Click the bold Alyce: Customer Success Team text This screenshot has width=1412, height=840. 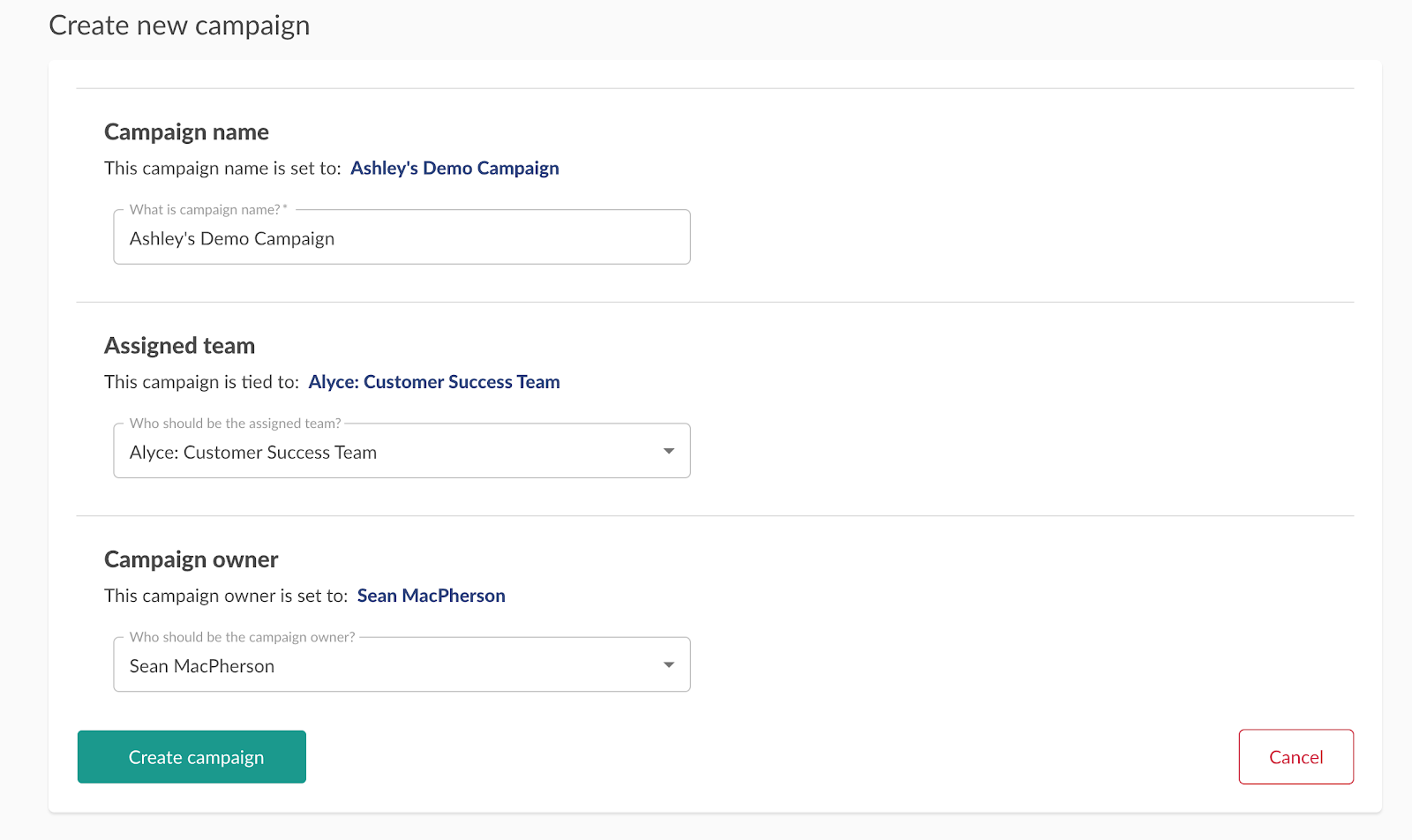tap(434, 382)
